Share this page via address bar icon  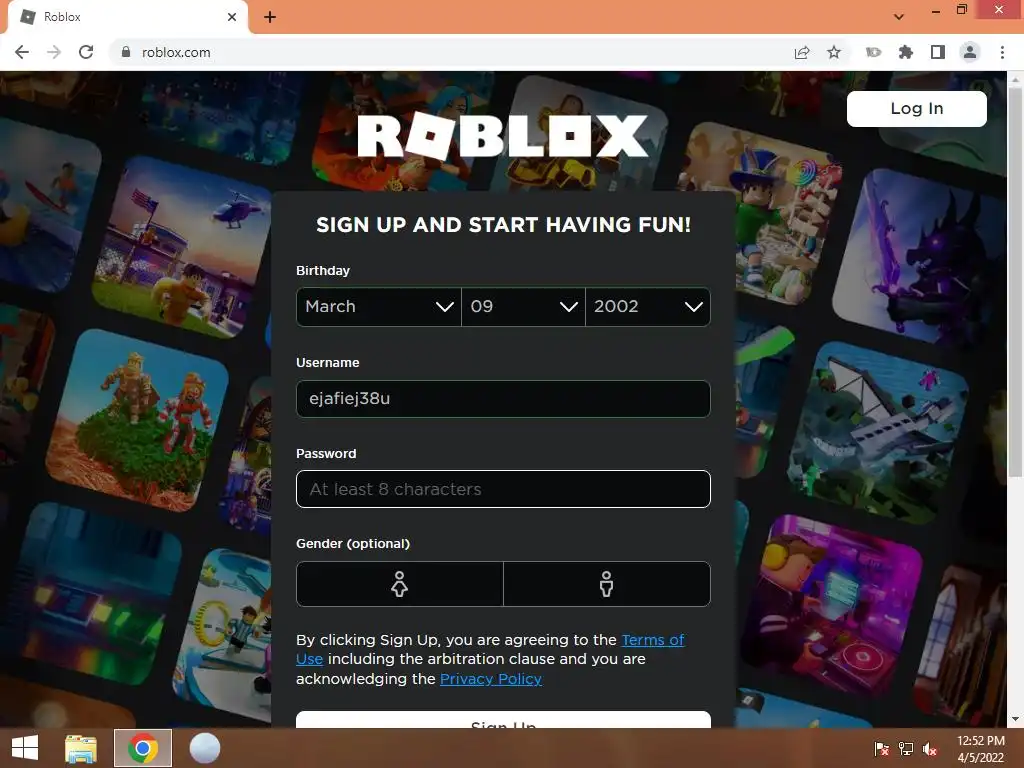(802, 52)
